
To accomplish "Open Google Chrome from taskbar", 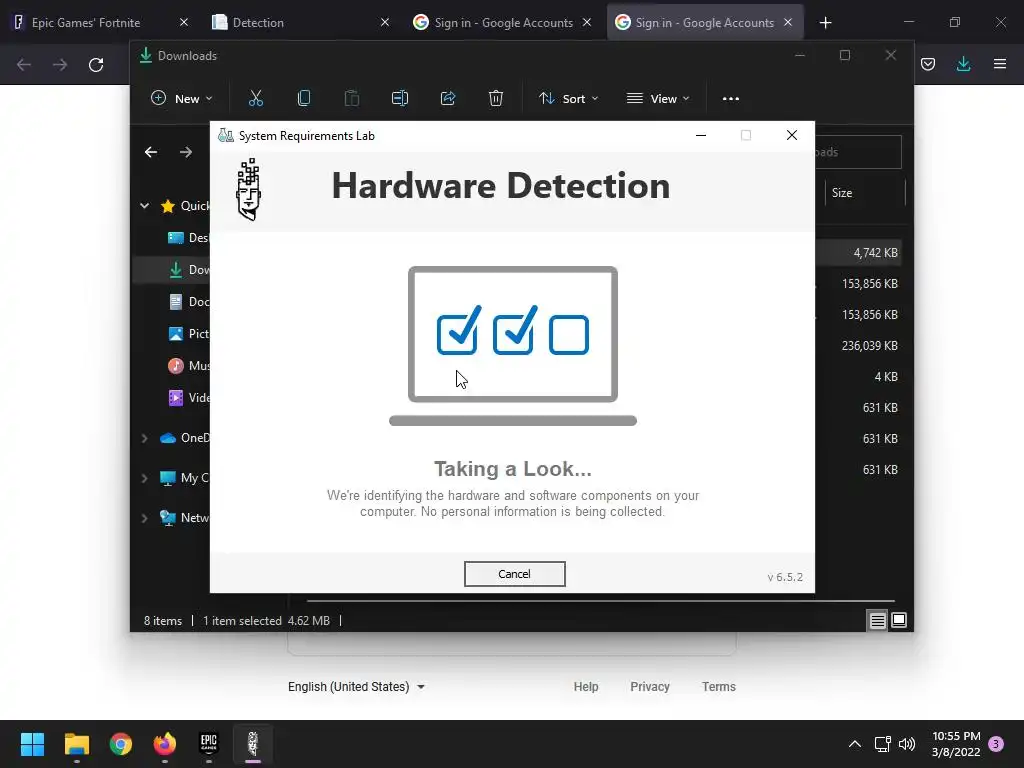I will tap(121, 744).
